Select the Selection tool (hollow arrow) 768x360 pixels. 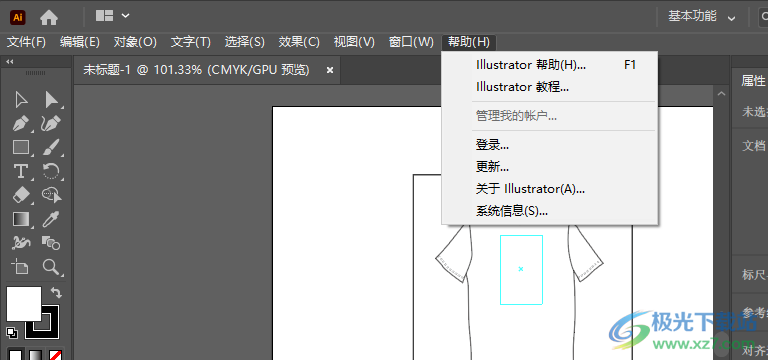(x=21, y=100)
